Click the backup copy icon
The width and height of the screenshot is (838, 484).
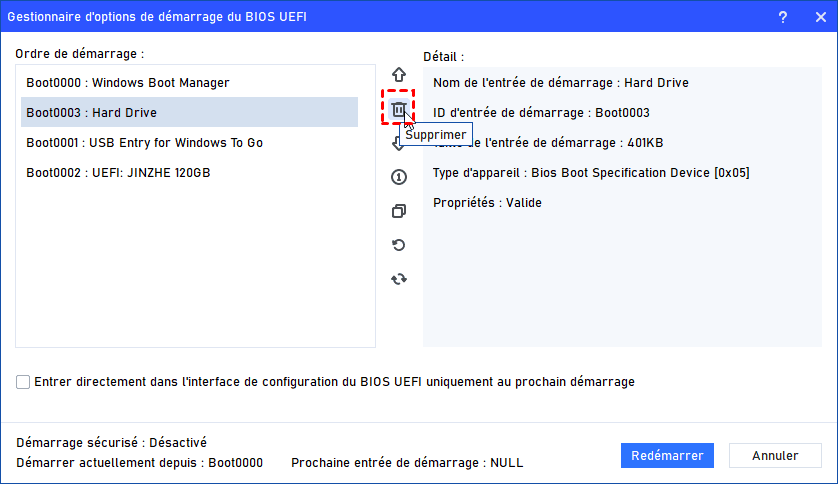point(399,211)
